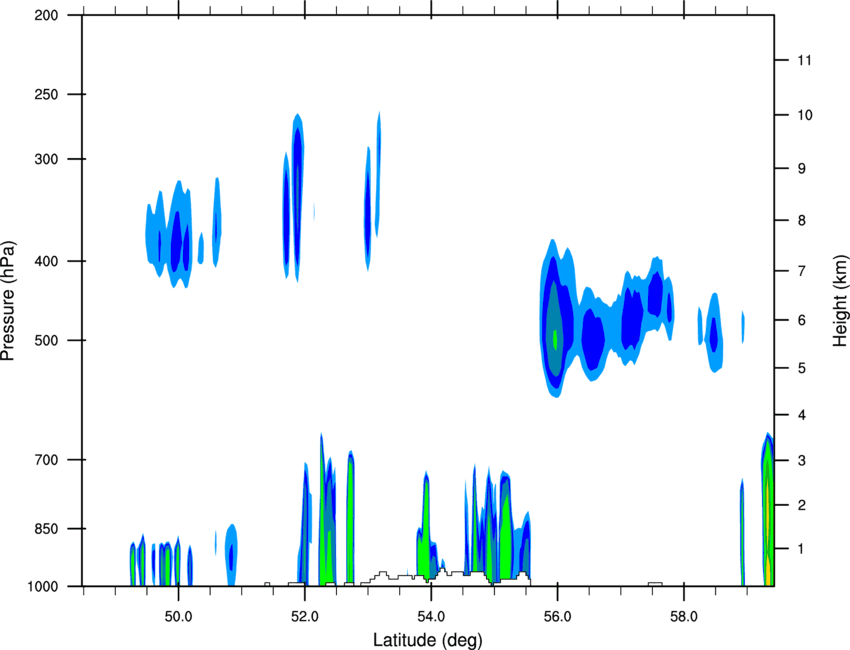Click the 300 pressure tick label

coord(47,159)
